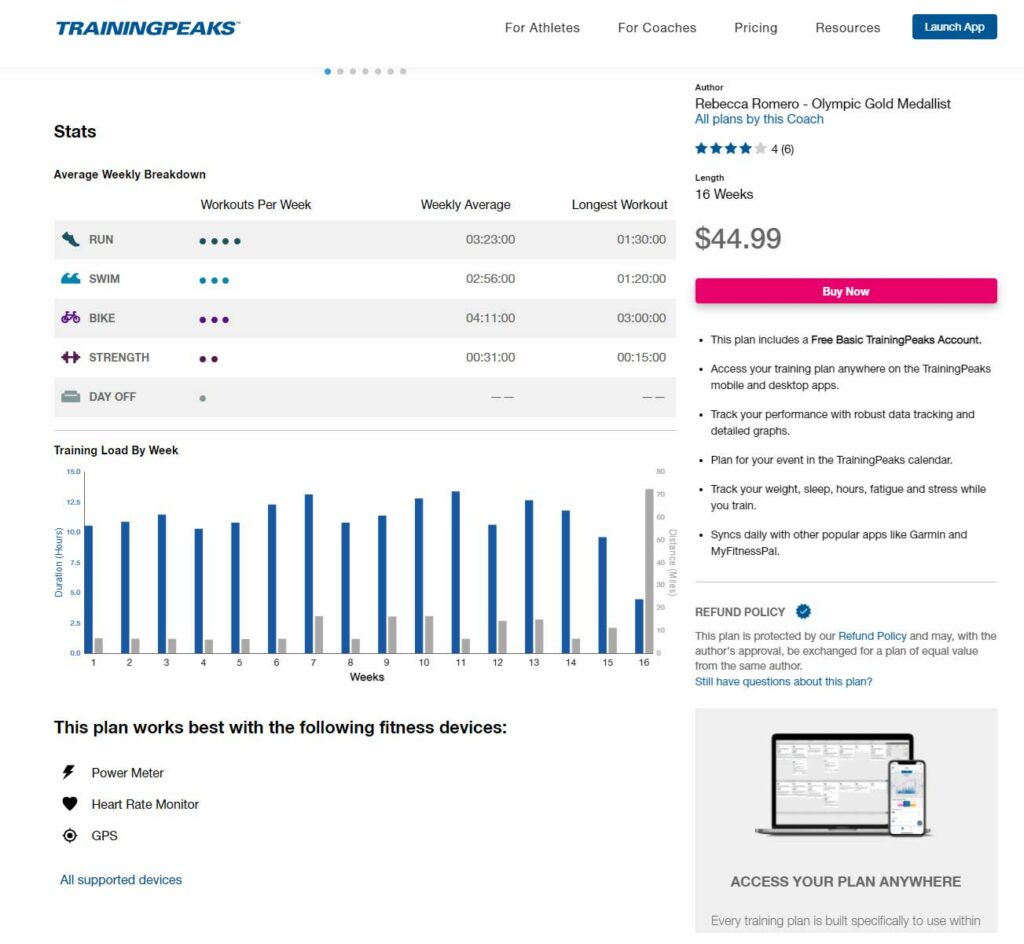
Task: Click strength weekly average 00:31:00
Action: [x=490, y=357]
